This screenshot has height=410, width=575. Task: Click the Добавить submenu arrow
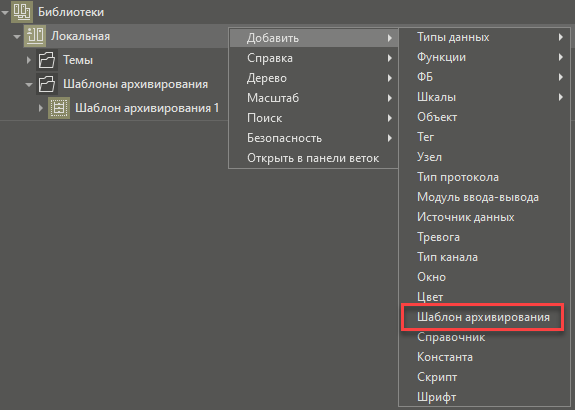pyautogui.click(x=389, y=38)
